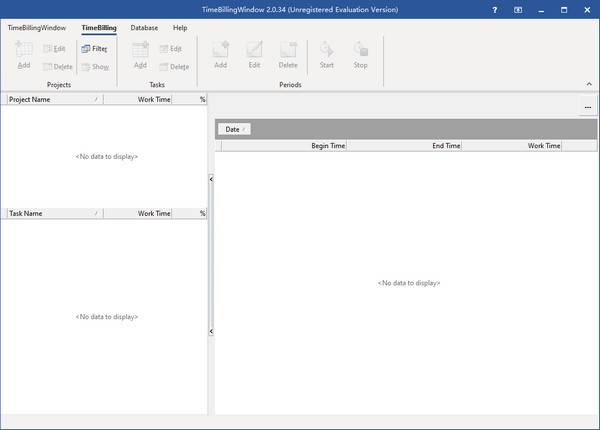
Task: Switch to the Database tab
Action: pos(145,28)
